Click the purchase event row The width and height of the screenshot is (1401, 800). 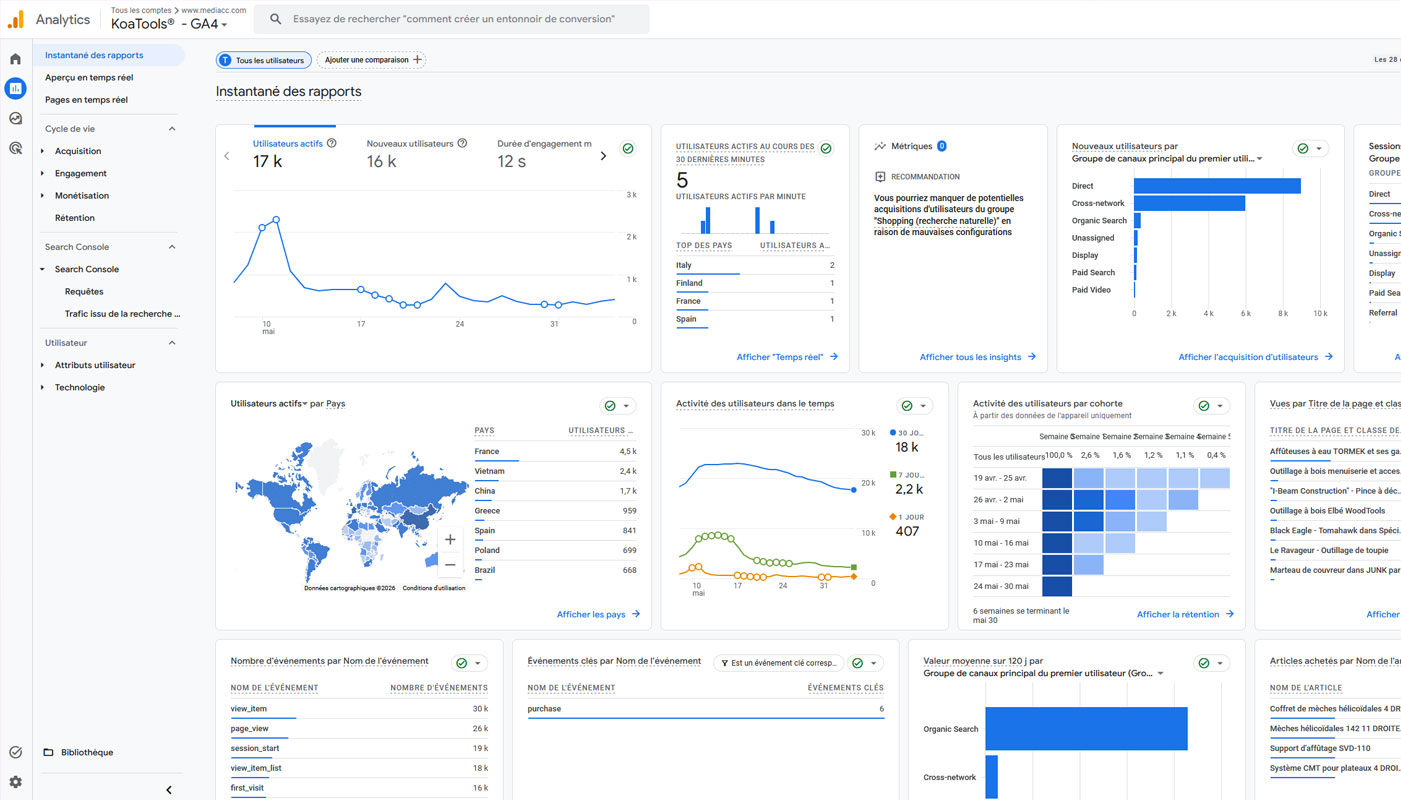pos(706,709)
